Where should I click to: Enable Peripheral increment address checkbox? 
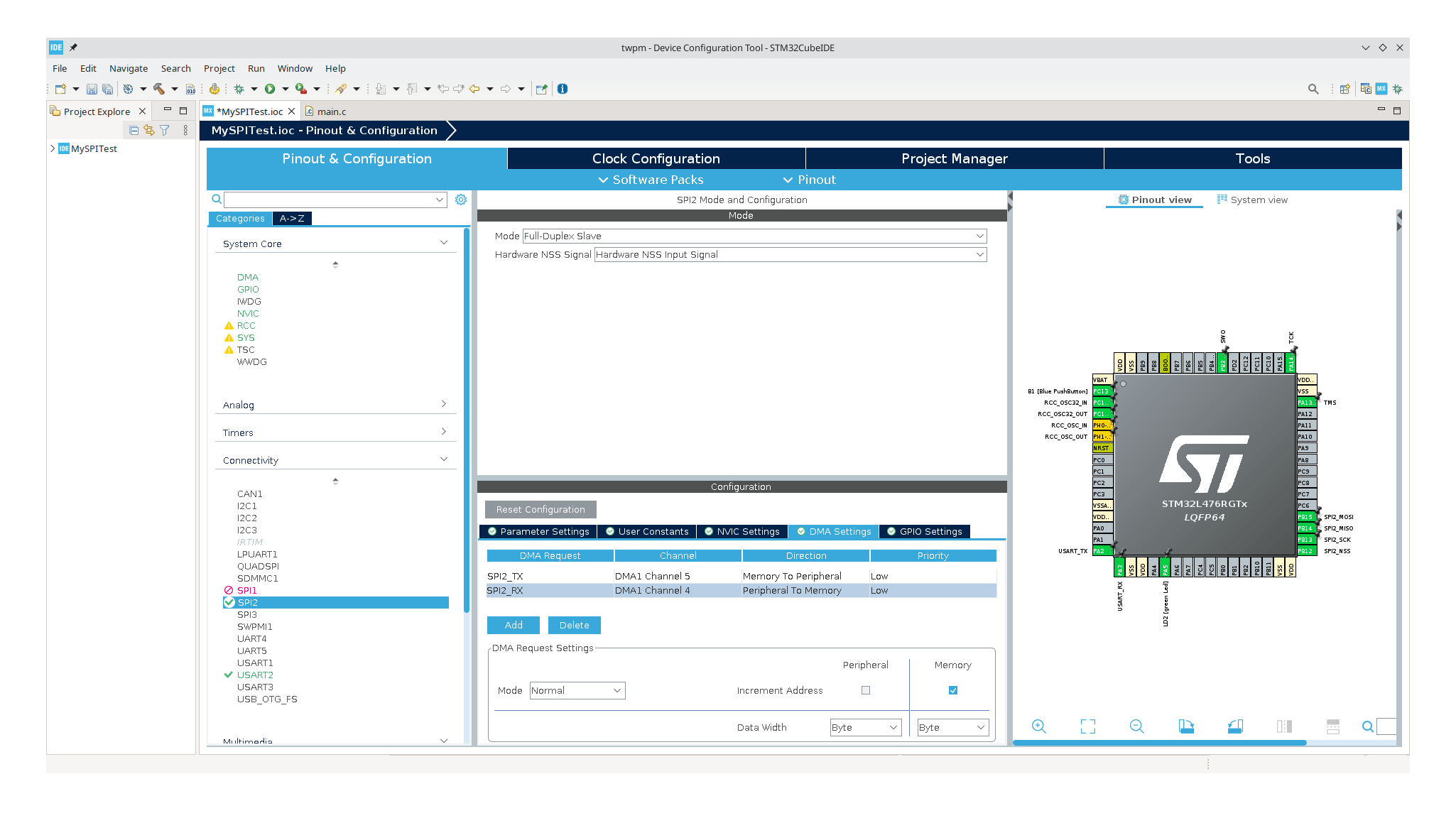click(865, 690)
